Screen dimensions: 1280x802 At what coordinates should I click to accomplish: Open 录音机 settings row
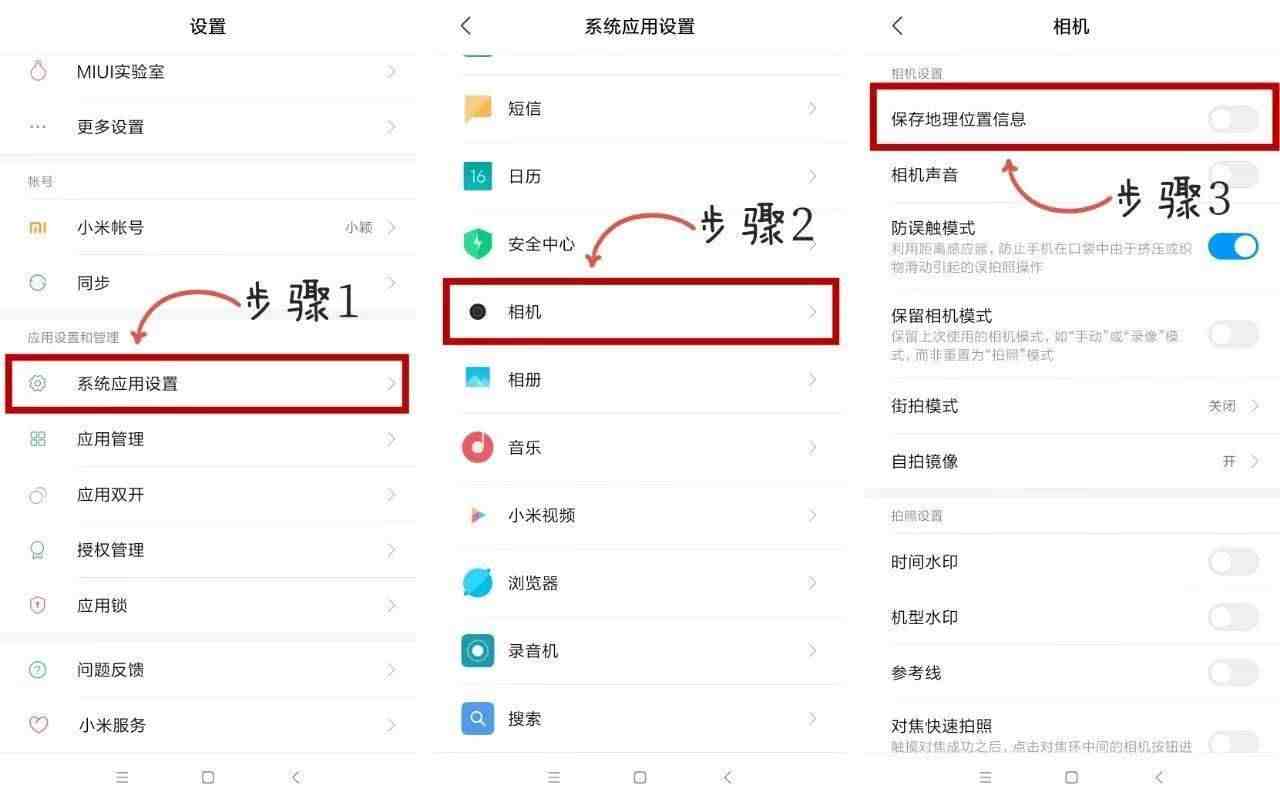click(x=641, y=651)
